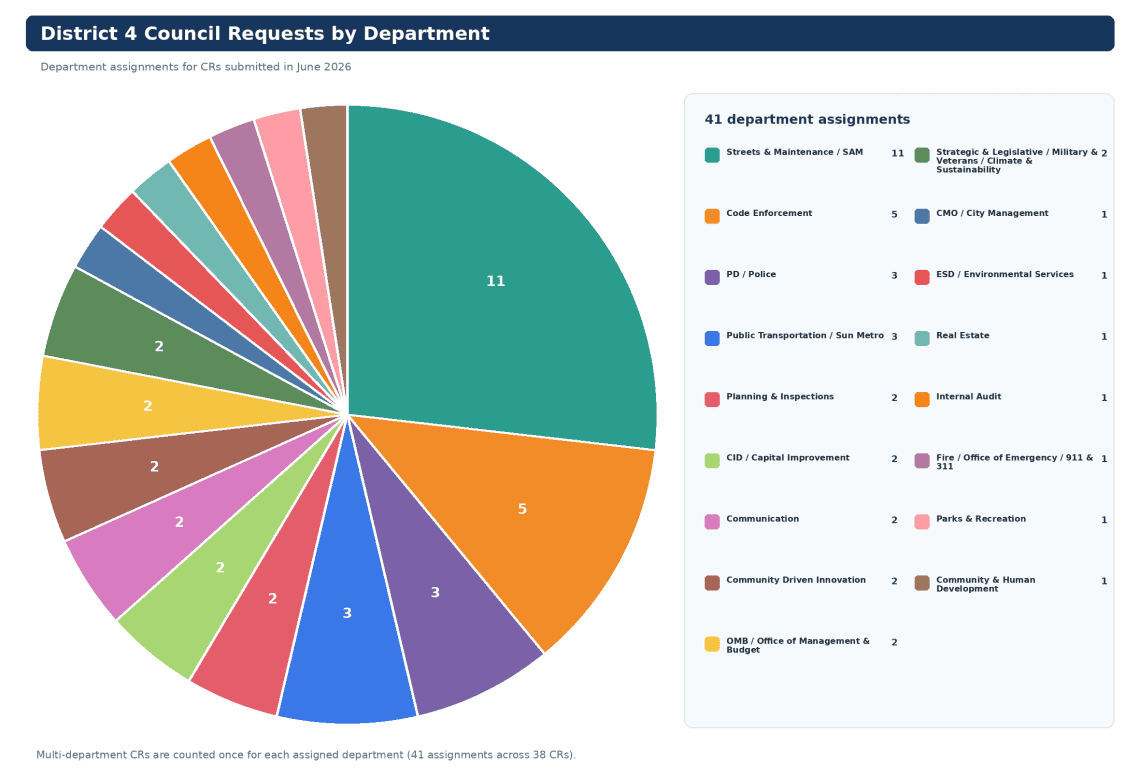Click the Communication legend color swatch
The width and height of the screenshot is (1140, 777).
tap(712, 521)
